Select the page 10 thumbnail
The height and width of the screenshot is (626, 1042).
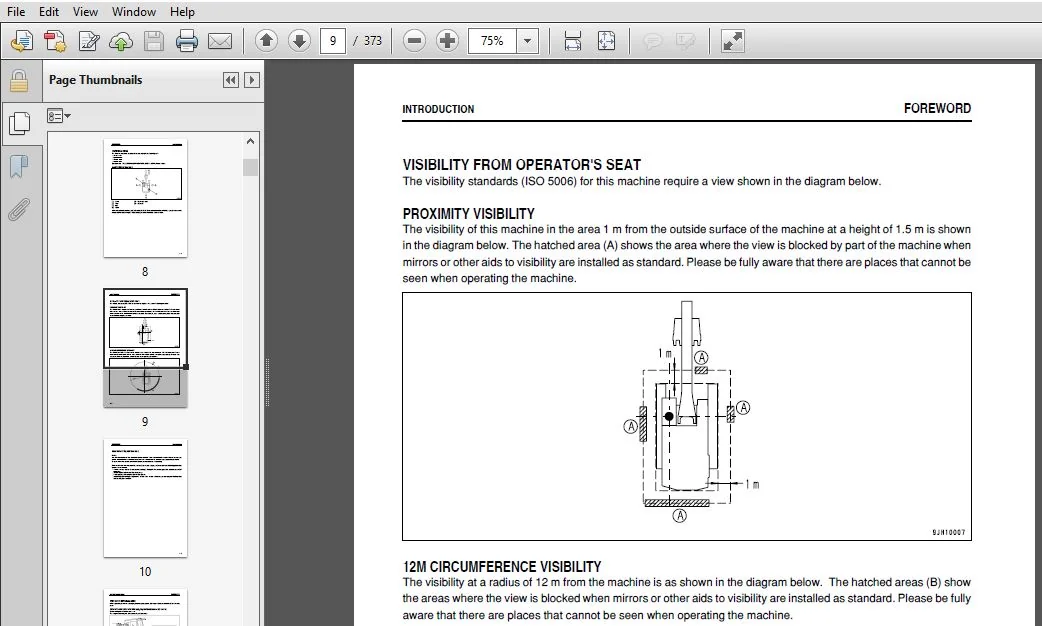[145, 498]
